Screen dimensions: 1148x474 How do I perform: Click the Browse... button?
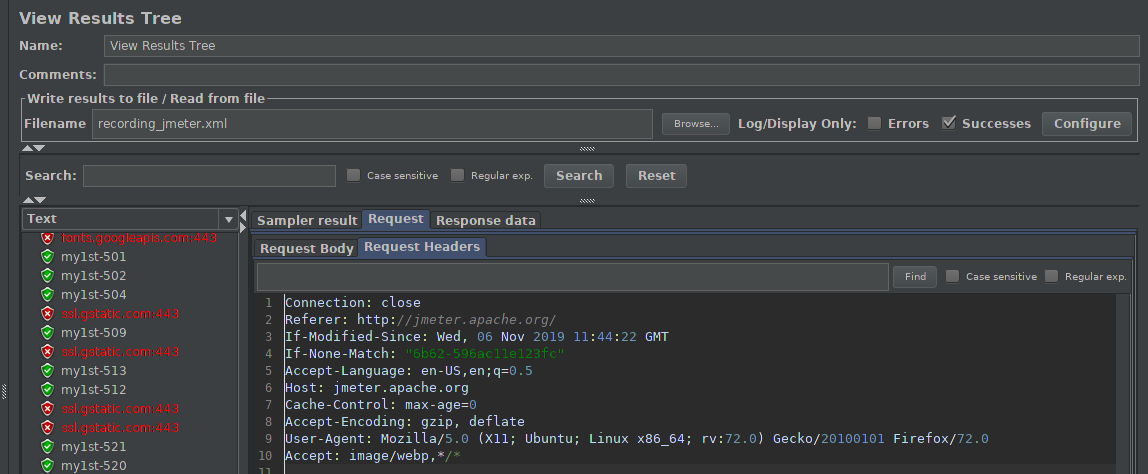(x=696, y=124)
